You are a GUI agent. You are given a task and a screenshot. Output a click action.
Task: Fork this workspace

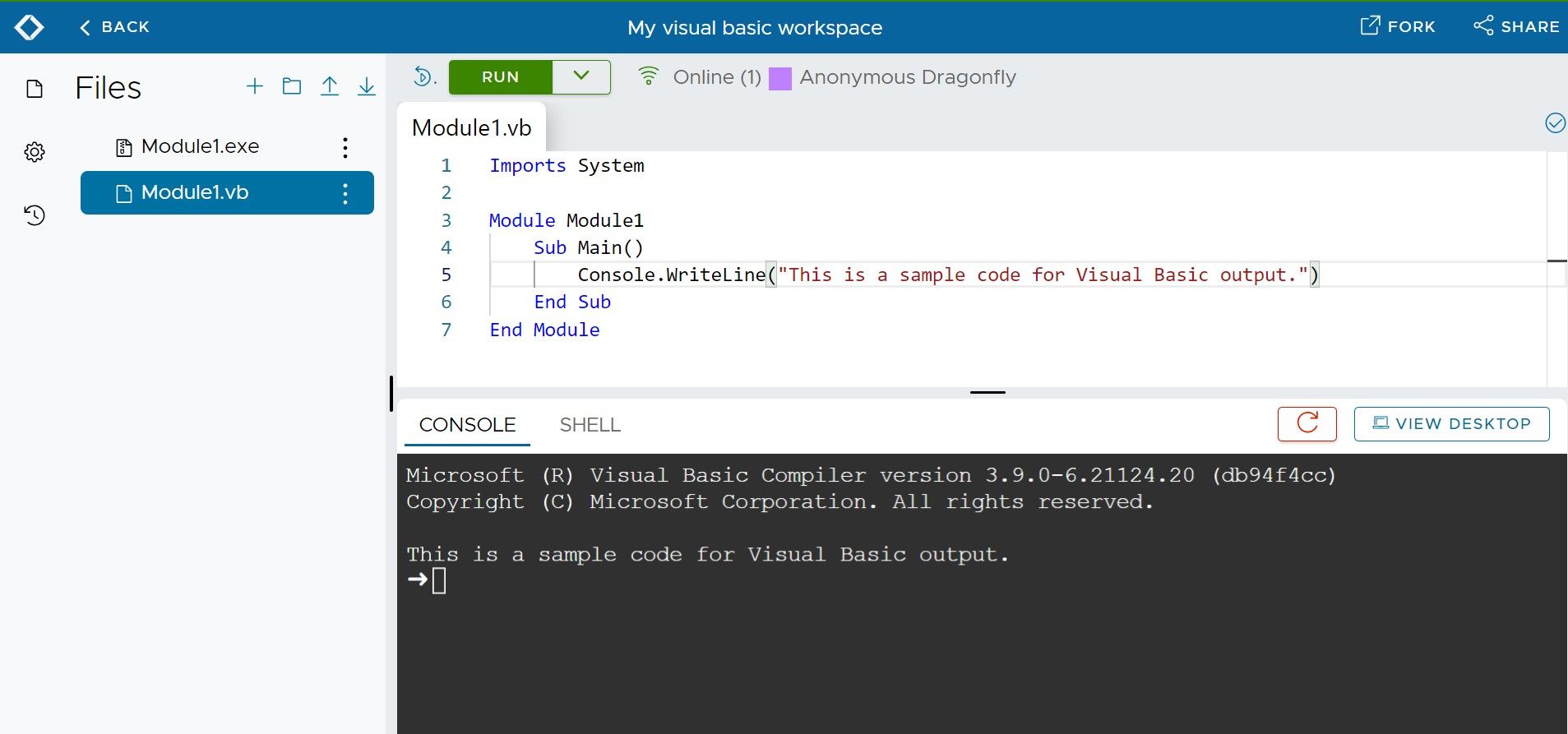point(1397,26)
